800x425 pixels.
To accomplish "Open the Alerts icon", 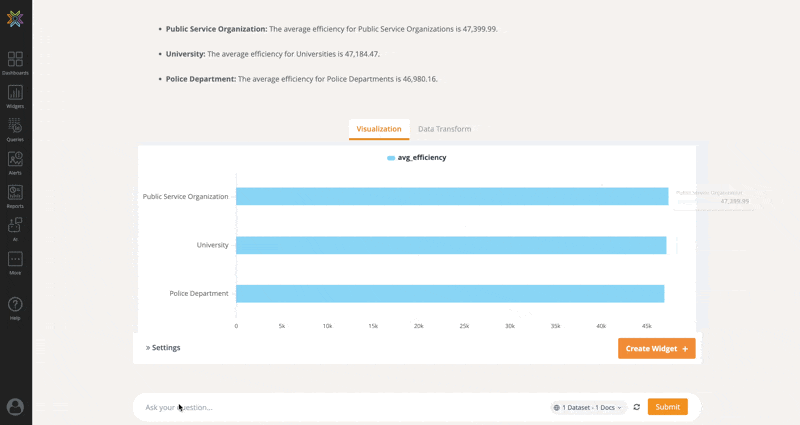I will click(15, 160).
